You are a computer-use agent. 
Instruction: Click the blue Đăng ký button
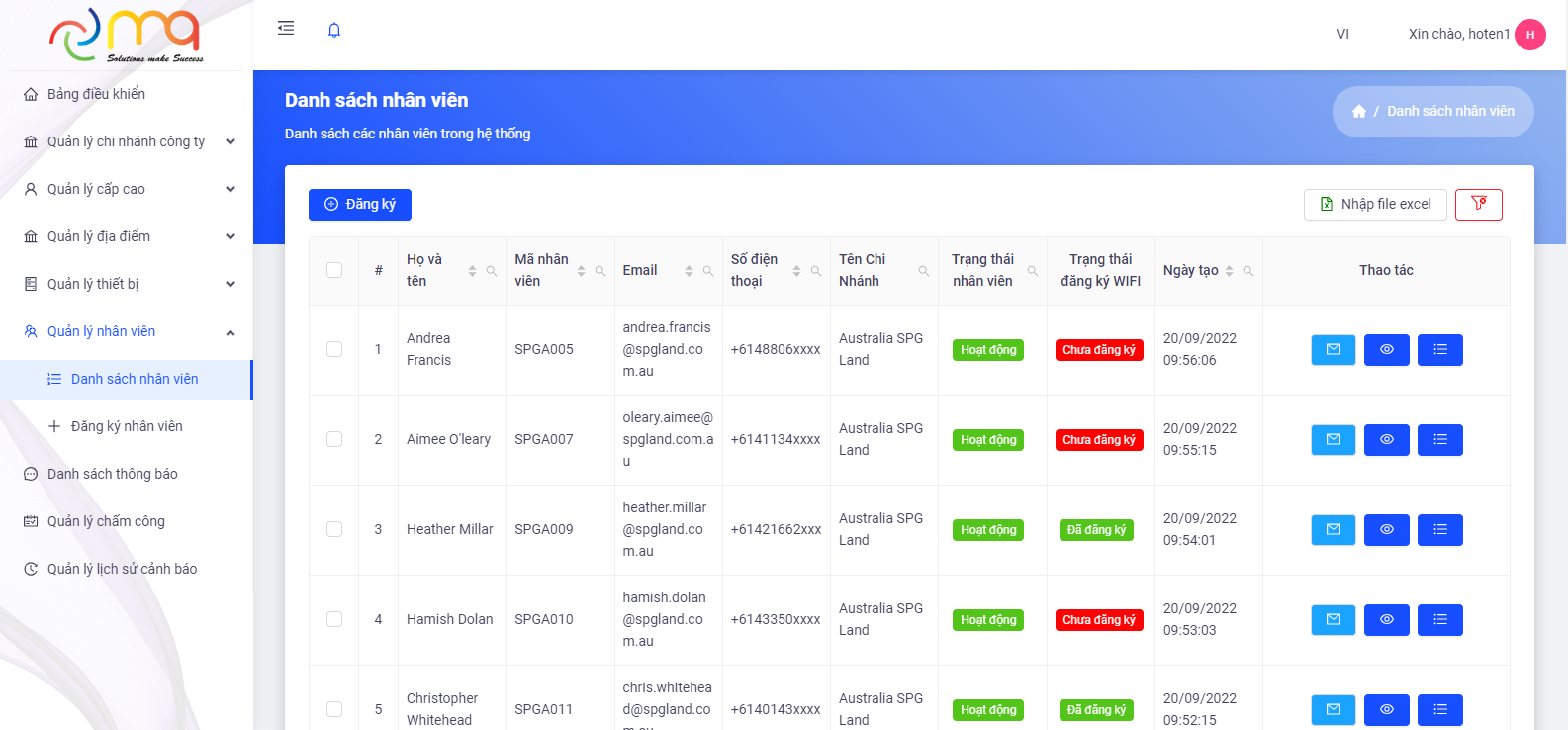(x=360, y=204)
